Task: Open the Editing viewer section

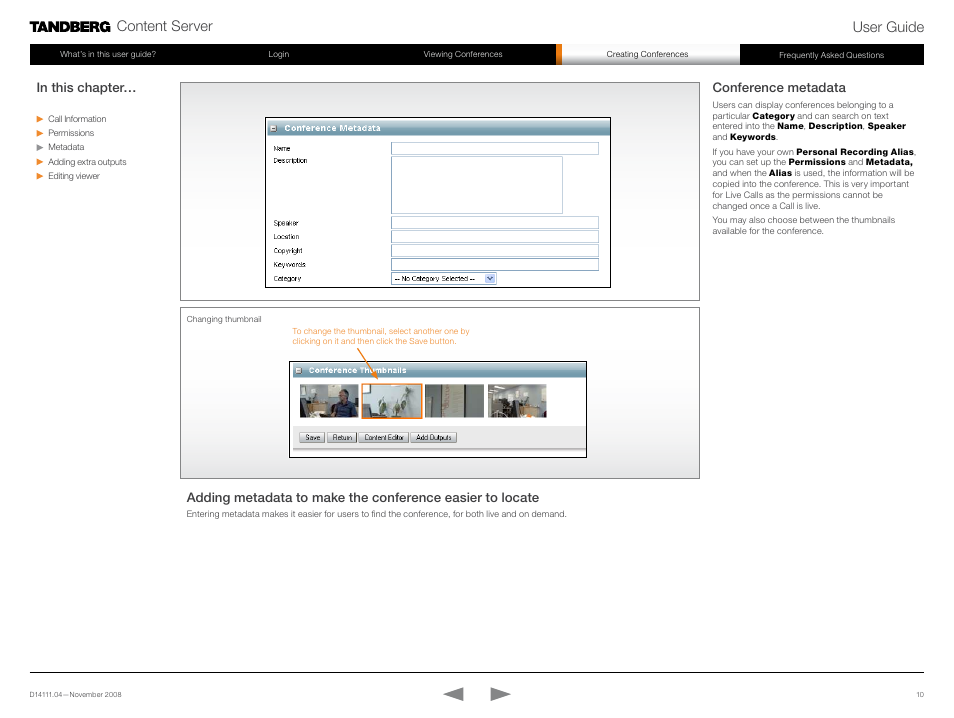Action: (x=74, y=176)
